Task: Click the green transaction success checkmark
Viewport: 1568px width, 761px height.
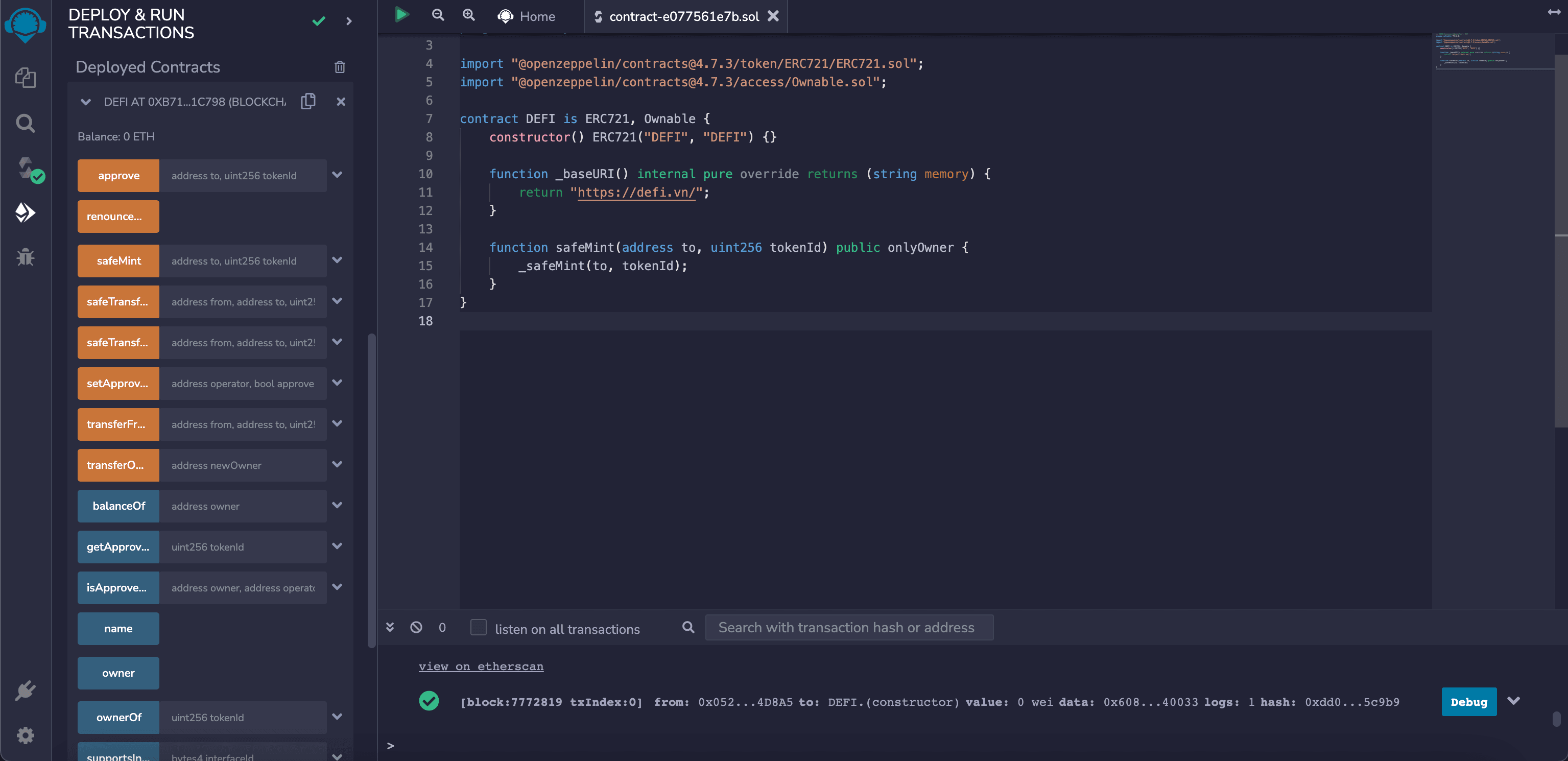Action: pyautogui.click(x=429, y=701)
